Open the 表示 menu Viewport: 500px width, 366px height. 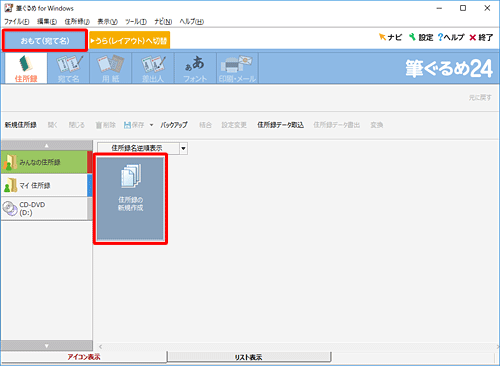coord(107,21)
